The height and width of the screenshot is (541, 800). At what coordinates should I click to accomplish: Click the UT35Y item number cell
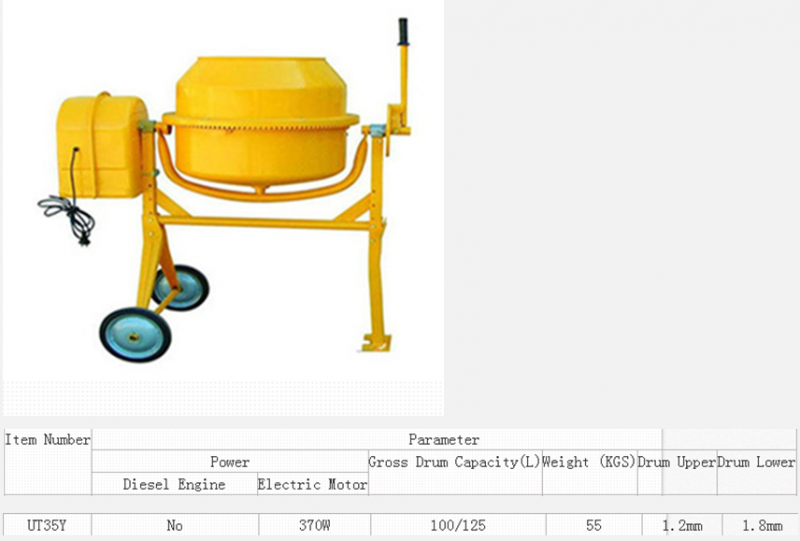click(x=47, y=525)
